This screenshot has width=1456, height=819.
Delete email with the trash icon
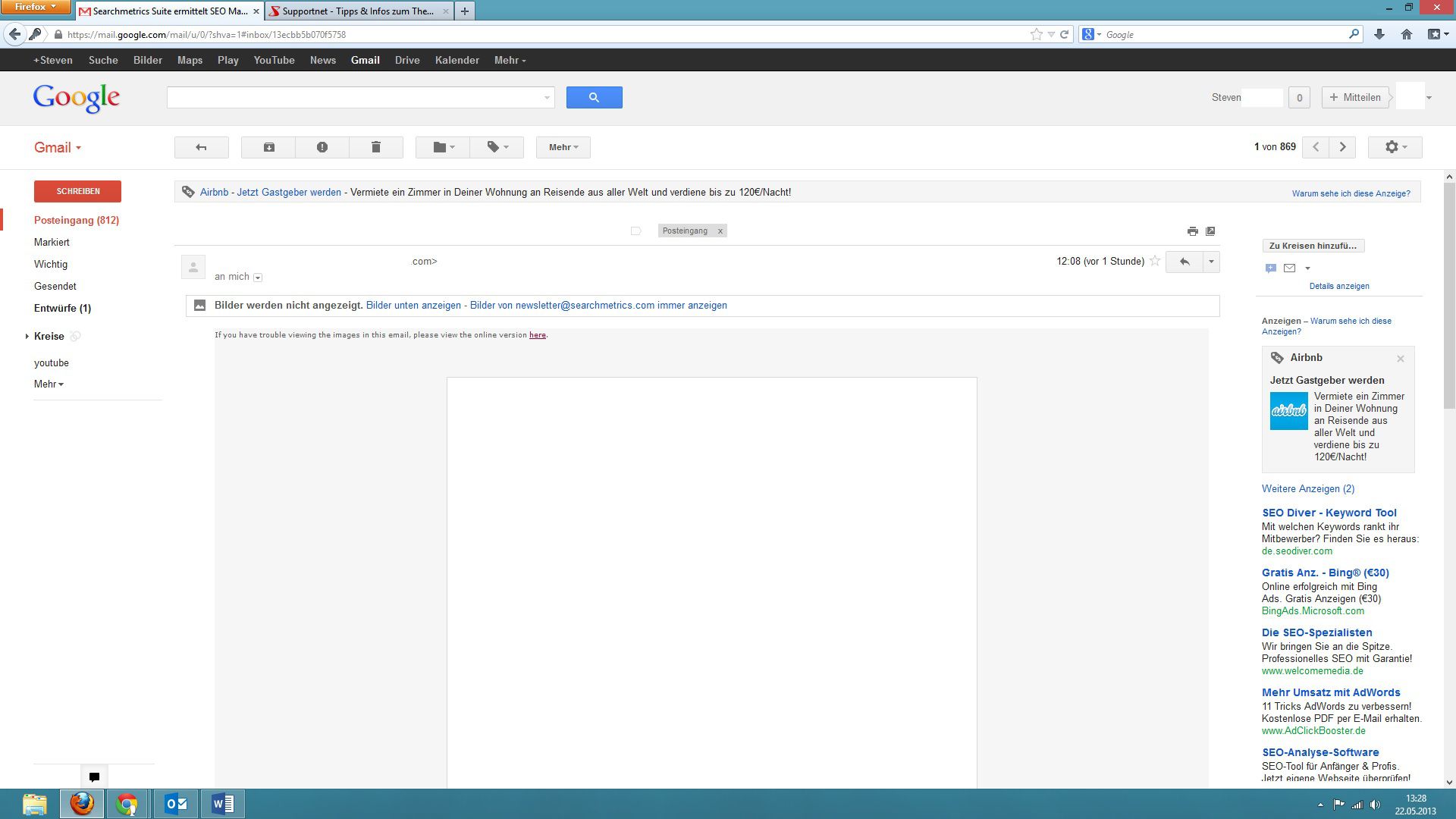(x=375, y=147)
